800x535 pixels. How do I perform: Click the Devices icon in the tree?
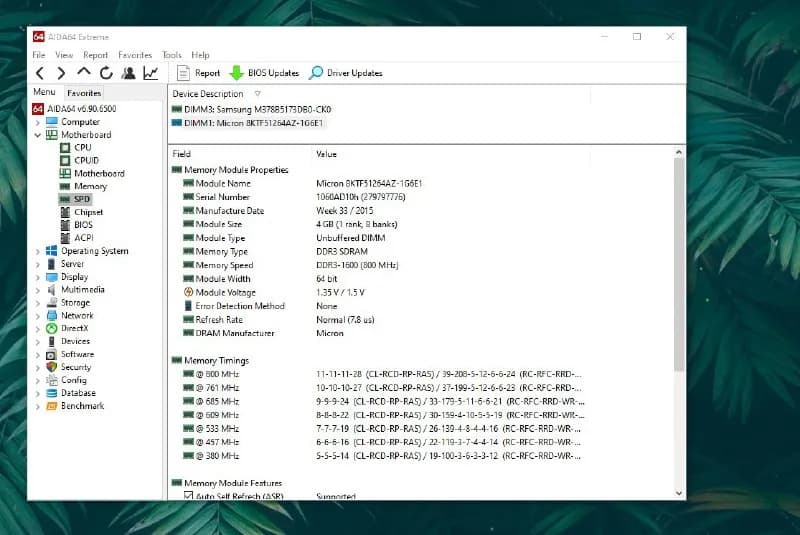52,341
